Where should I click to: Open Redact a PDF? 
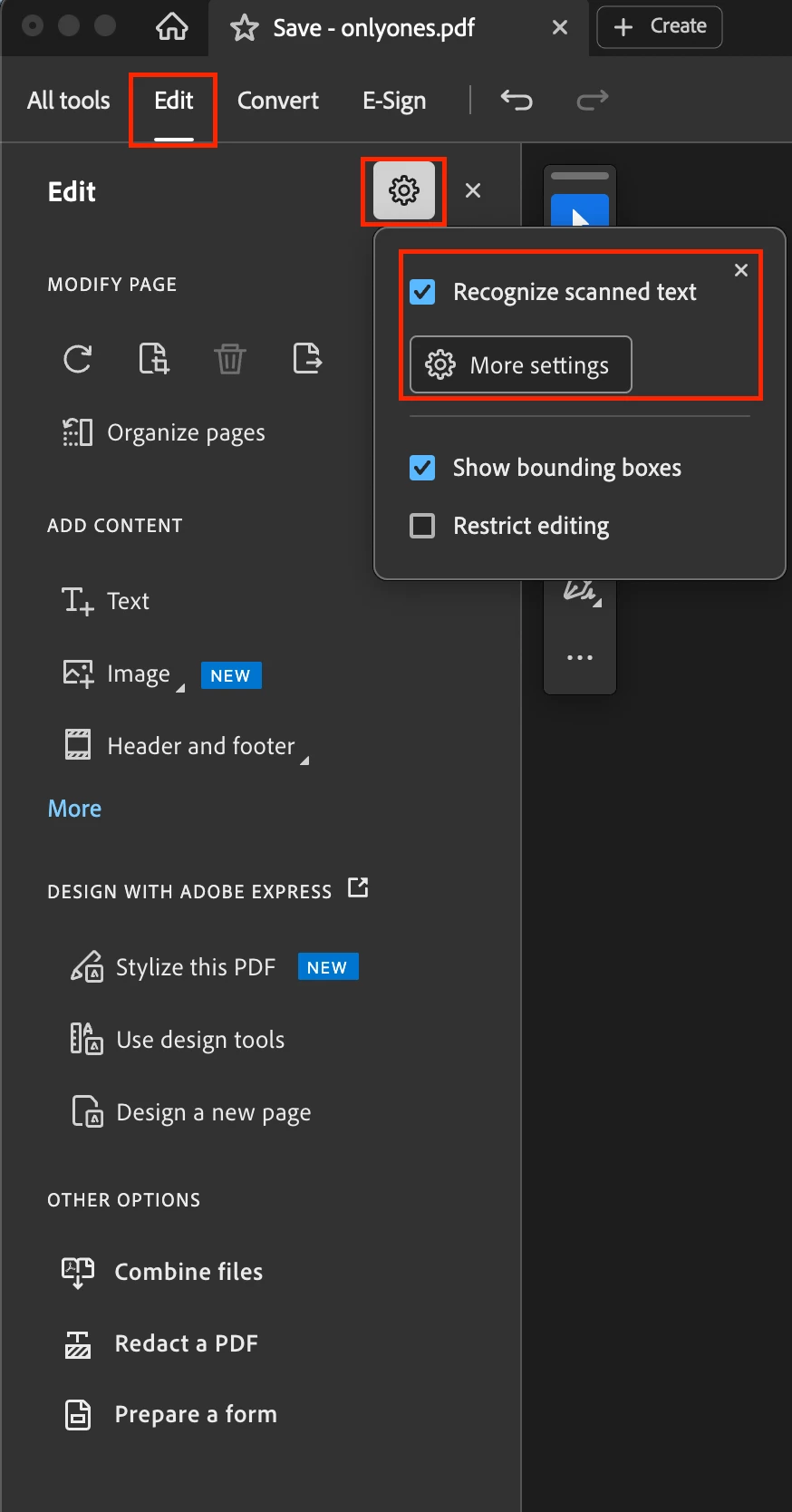point(160,1343)
